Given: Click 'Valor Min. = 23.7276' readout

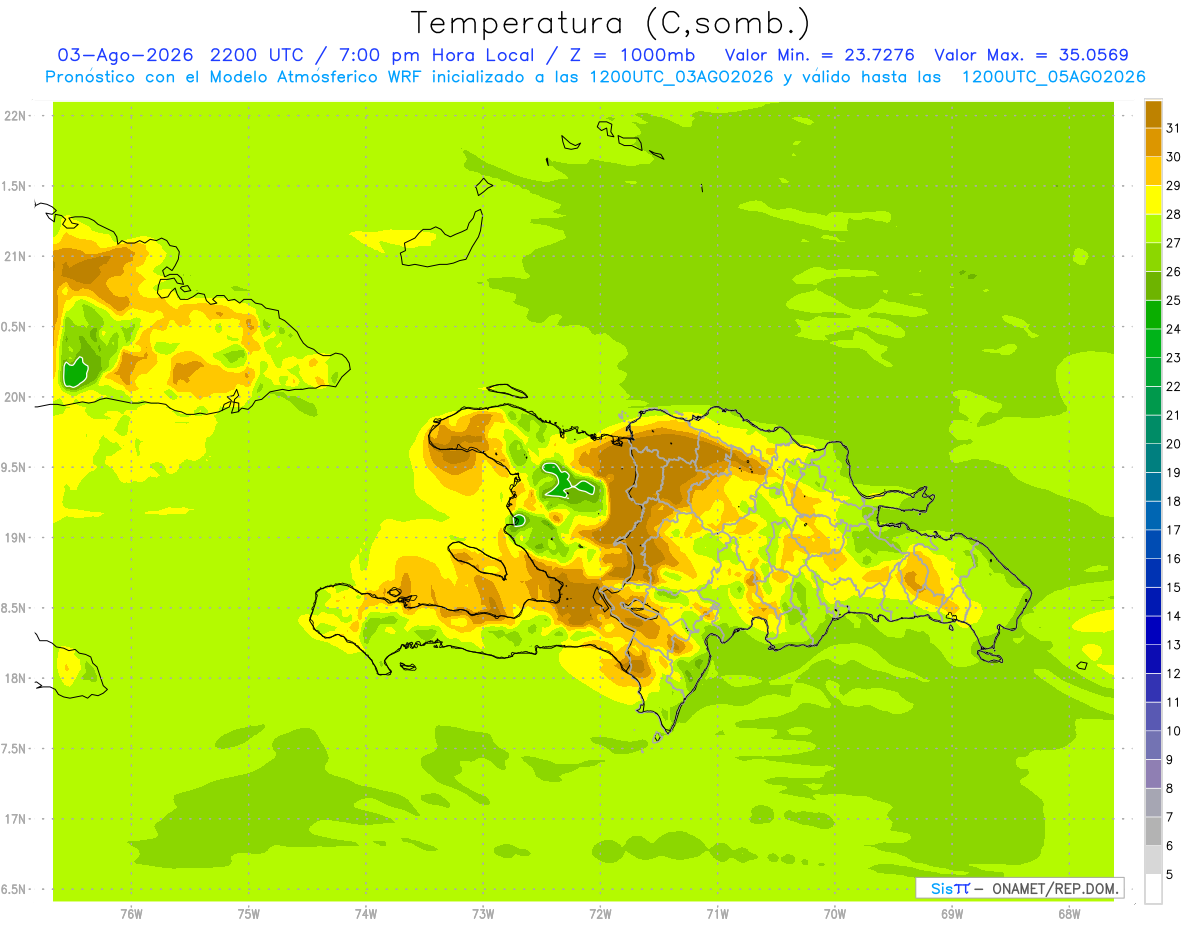Looking at the screenshot, I should (x=820, y=55).
